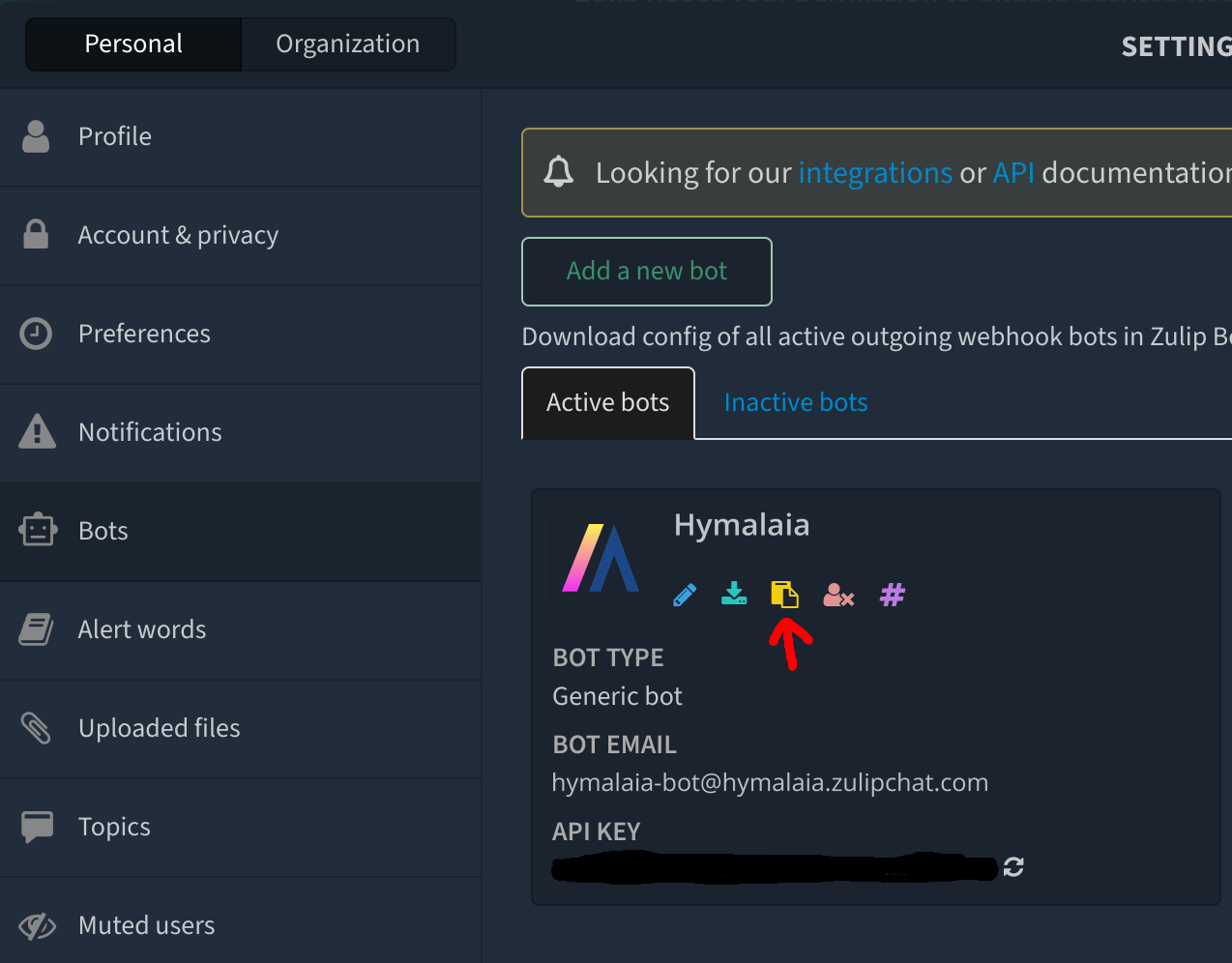Click the bot email hymalaia-bot@hymalaia.zulipchat.com
This screenshot has height=963, width=1232.
(x=770, y=782)
